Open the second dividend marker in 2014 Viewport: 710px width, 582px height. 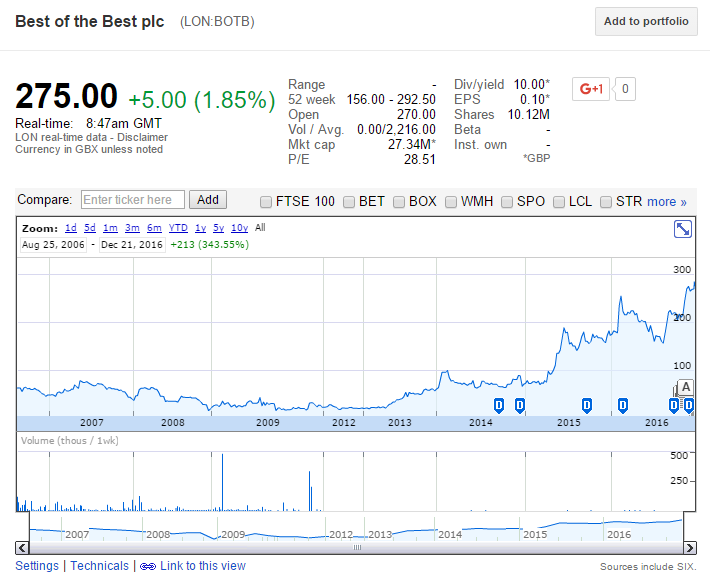[x=520, y=405]
